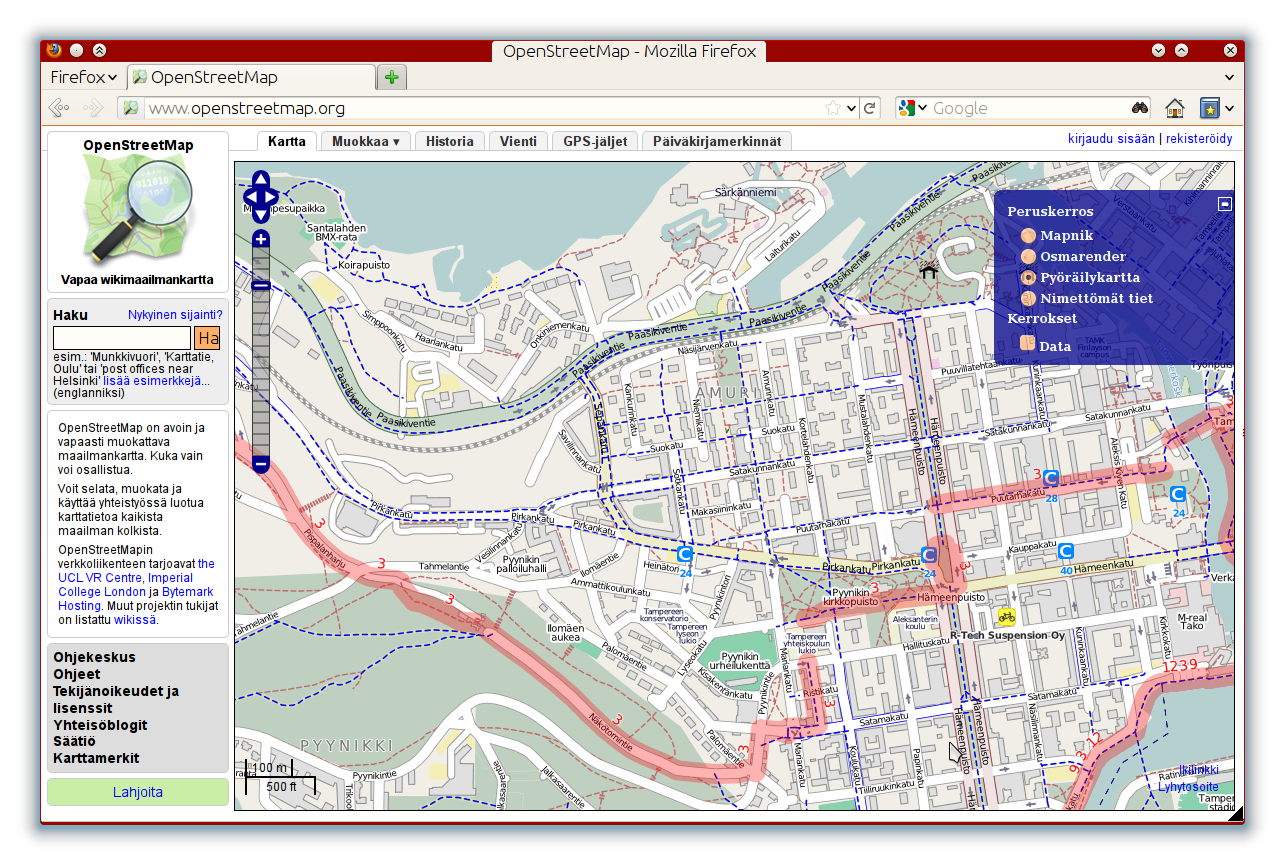This screenshot has width=1285, height=865.
Task: Click the site identity icon in address bar
Action: click(x=130, y=108)
